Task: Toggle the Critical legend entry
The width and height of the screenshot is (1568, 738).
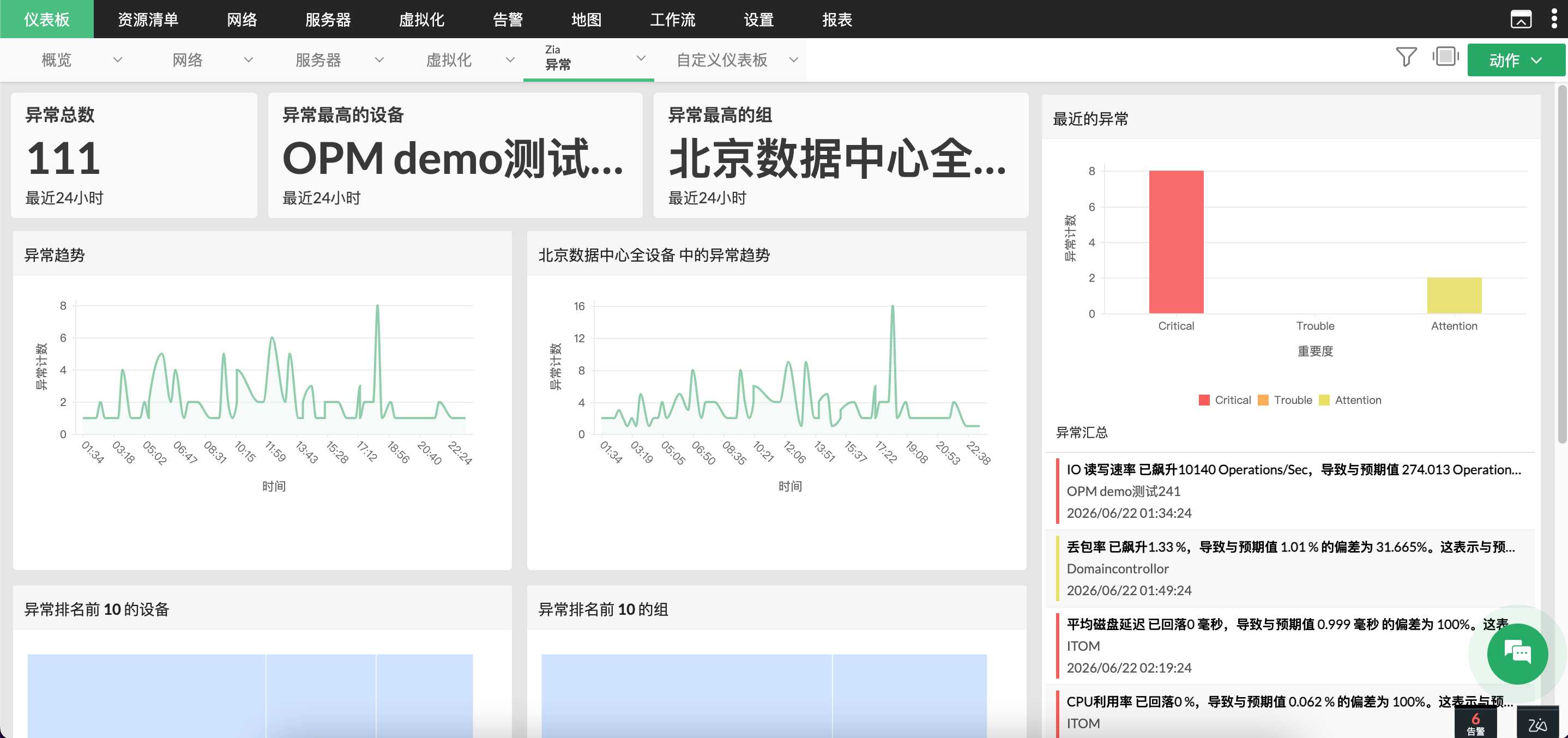Action: coord(1224,400)
